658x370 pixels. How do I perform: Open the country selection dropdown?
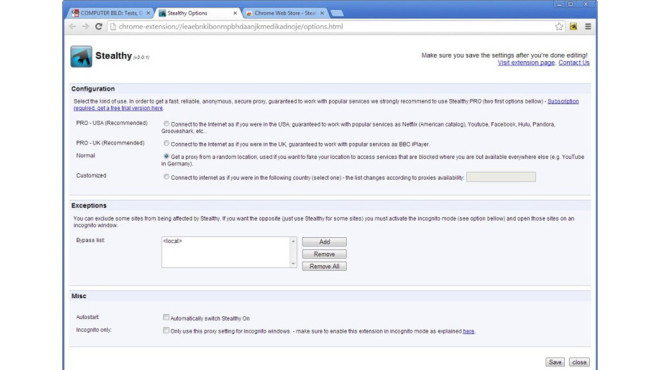coord(501,177)
